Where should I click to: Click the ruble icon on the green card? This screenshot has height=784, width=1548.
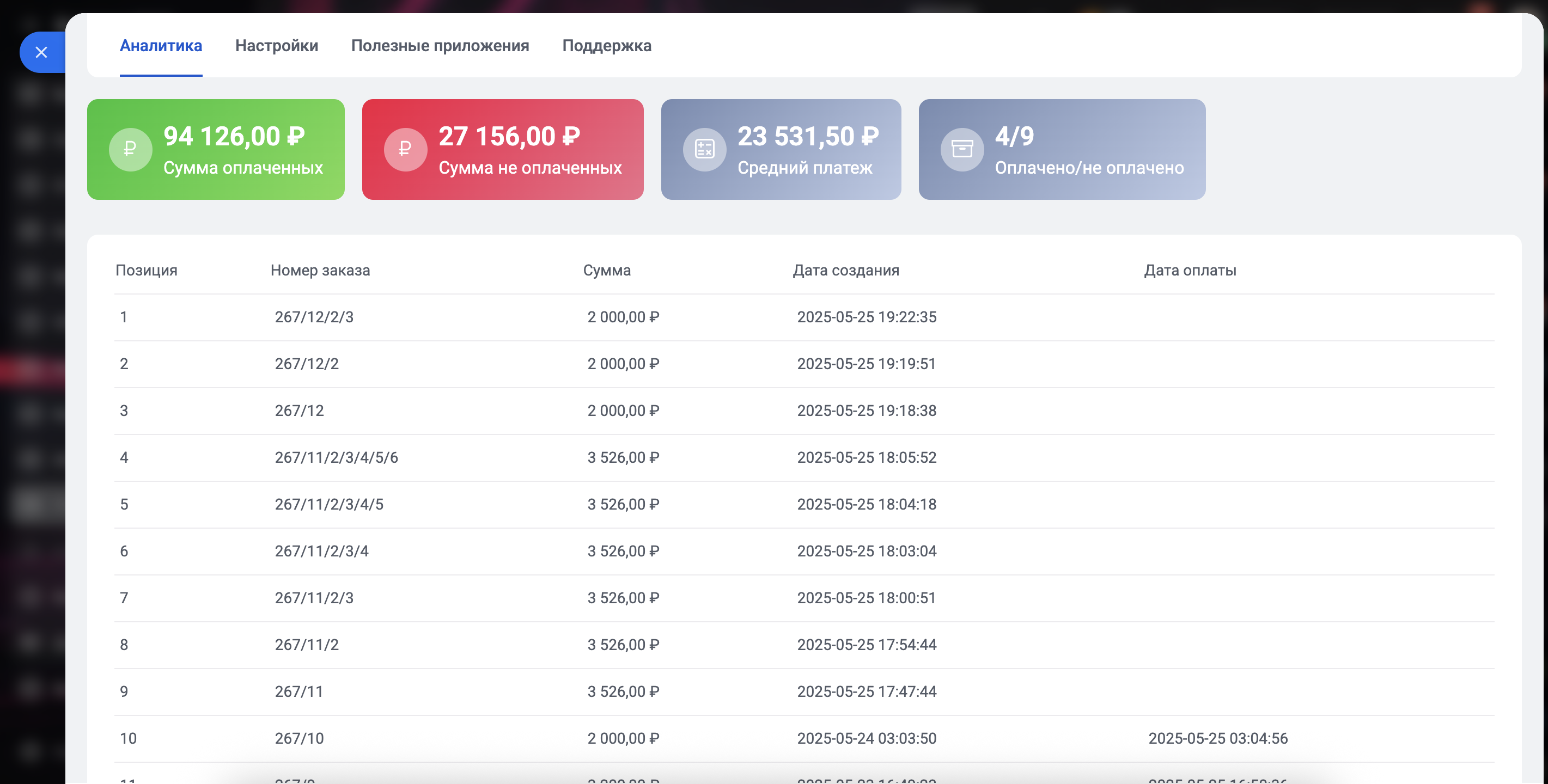click(x=130, y=149)
